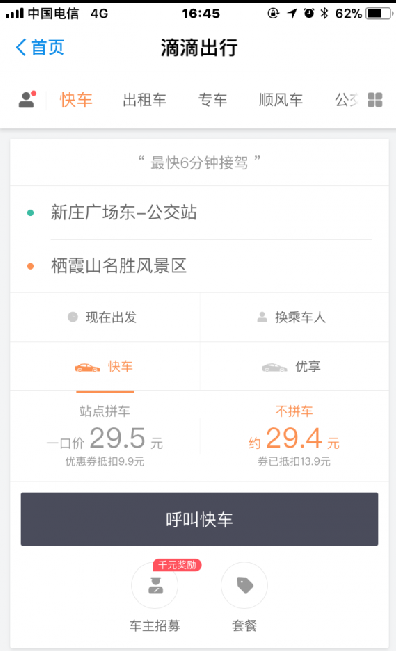Image resolution: width=396 pixels, height=651 pixels.
Task: Open the all-services grid icon
Action: point(375,100)
